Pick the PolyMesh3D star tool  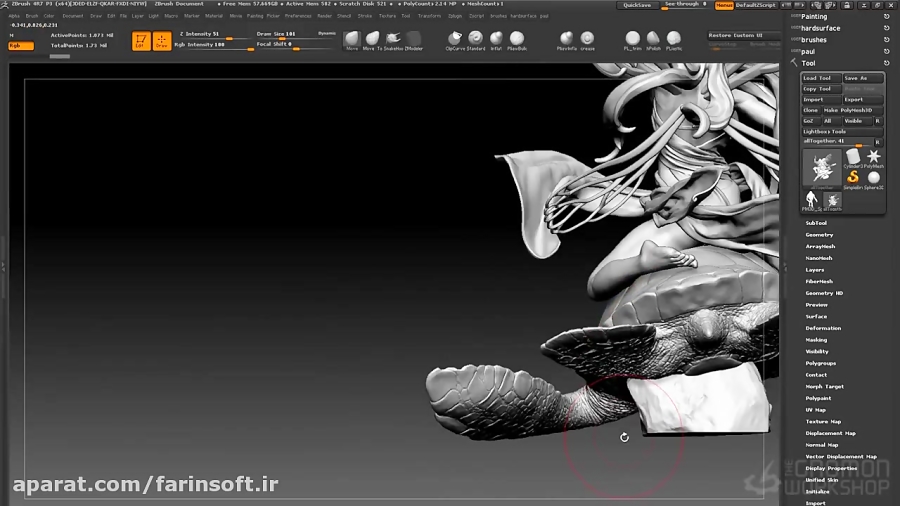click(x=874, y=158)
